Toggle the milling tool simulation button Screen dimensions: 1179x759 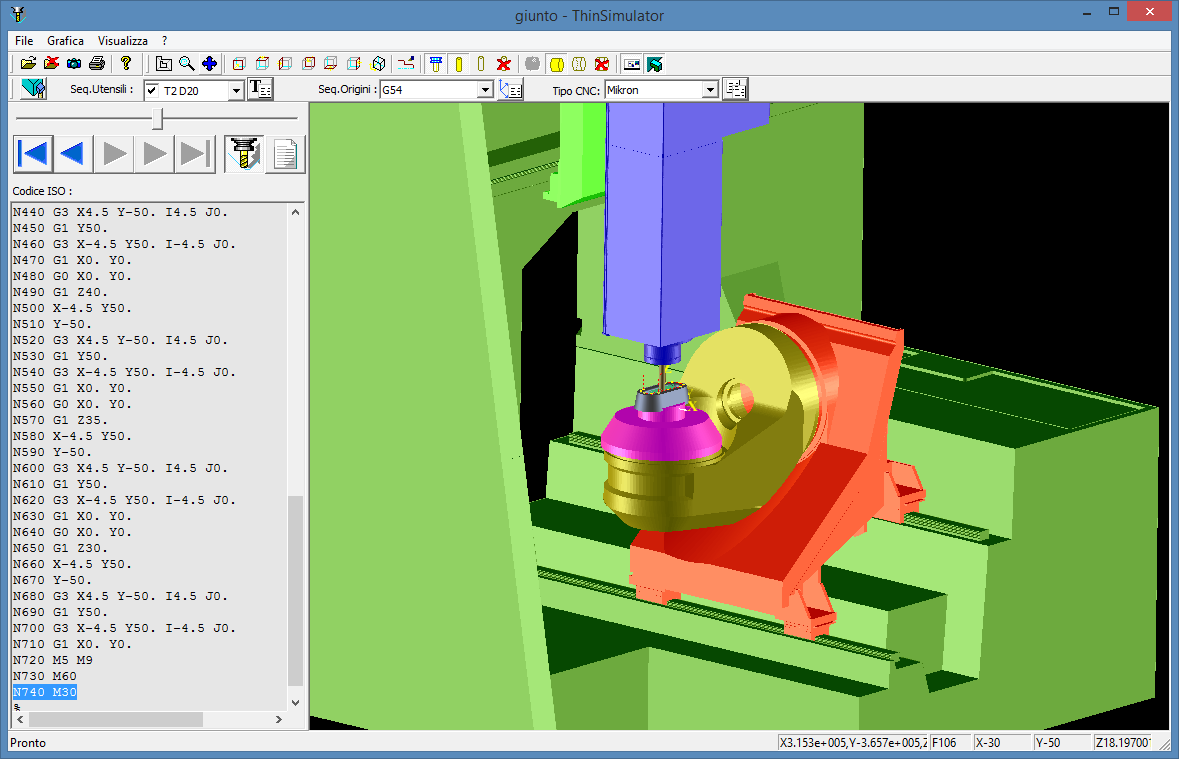tap(244, 154)
